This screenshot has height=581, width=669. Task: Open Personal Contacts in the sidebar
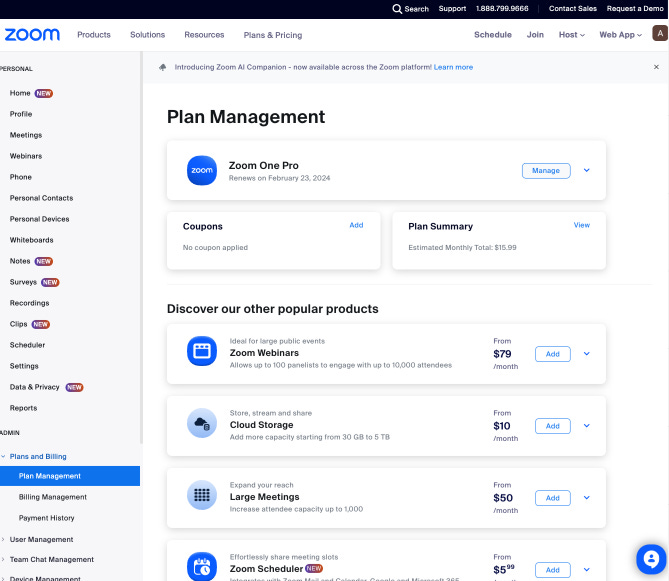tap(41, 198)
